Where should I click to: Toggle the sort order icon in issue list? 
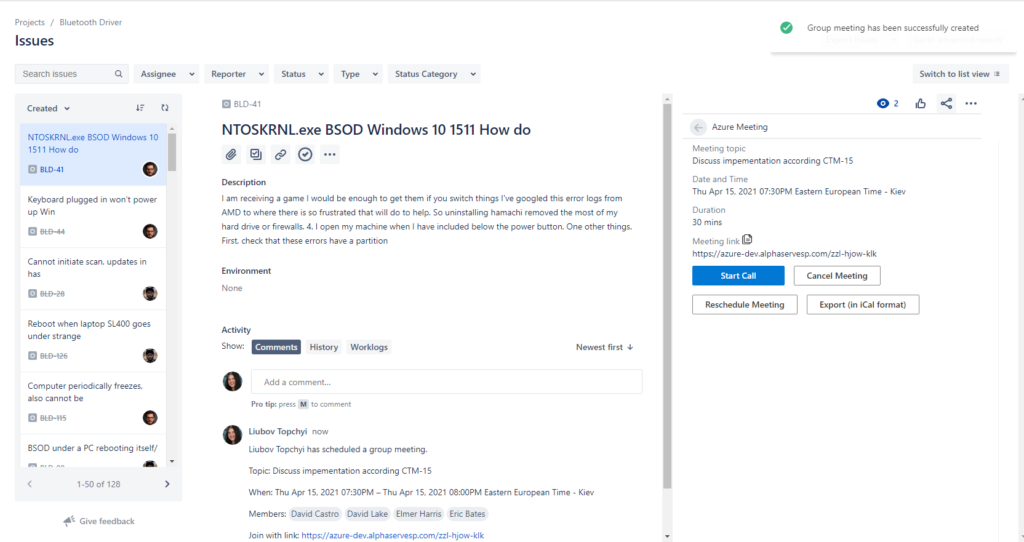coord(140,108)
